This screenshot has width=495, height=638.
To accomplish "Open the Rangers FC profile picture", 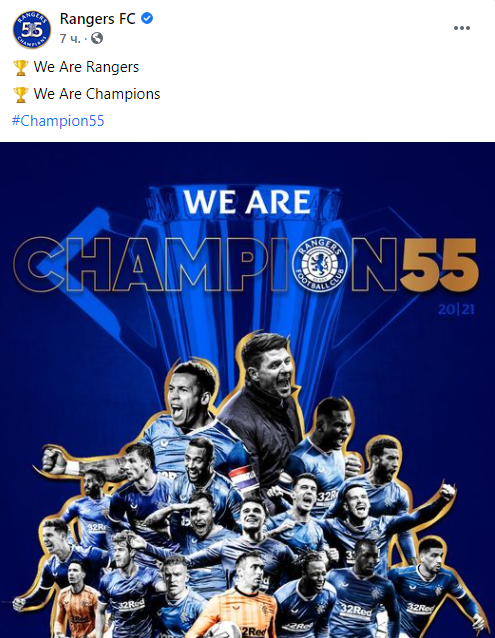I will [x=32, y=30].
